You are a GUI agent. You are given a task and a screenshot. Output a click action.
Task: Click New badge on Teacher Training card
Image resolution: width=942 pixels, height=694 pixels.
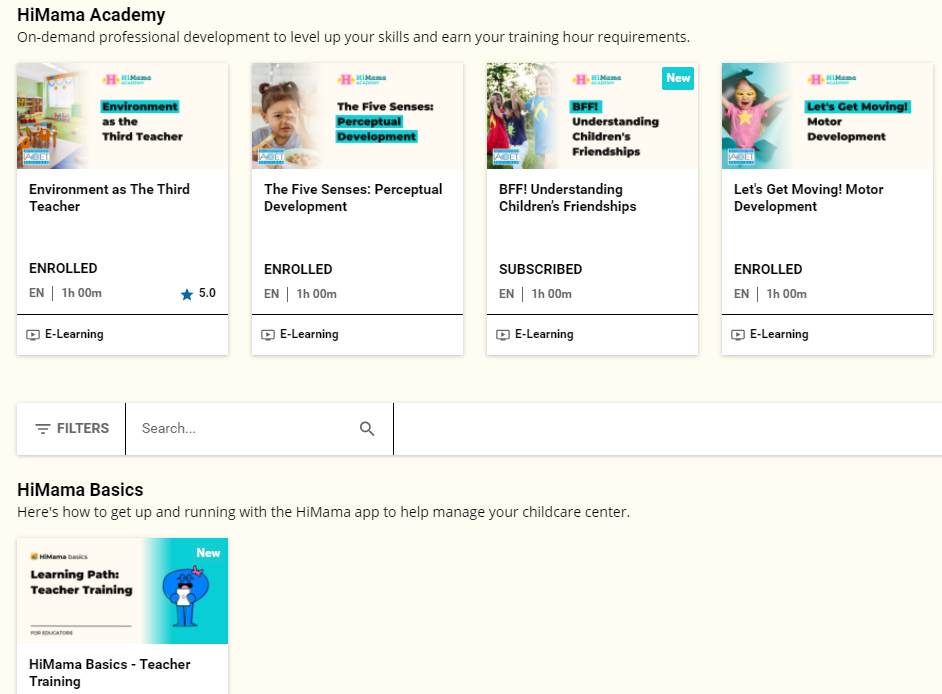[x=208, y=553]
